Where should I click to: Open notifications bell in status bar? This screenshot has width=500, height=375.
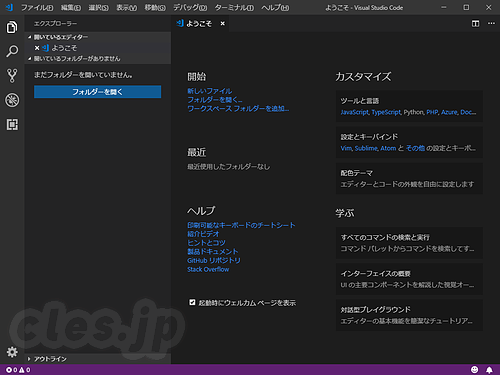tap(489, 370)
